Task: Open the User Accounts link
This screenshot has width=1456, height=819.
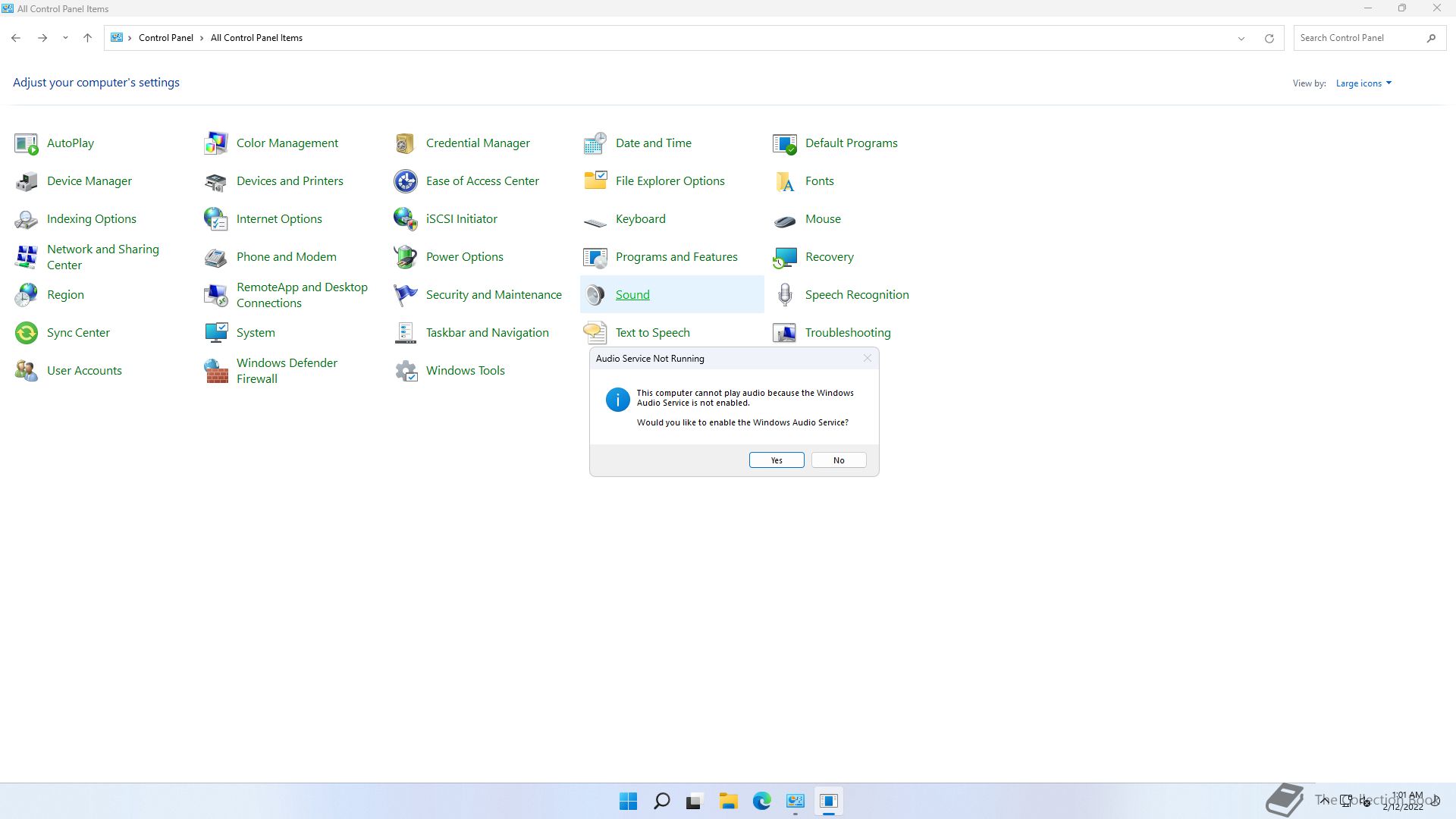Action: coord(84,371)
